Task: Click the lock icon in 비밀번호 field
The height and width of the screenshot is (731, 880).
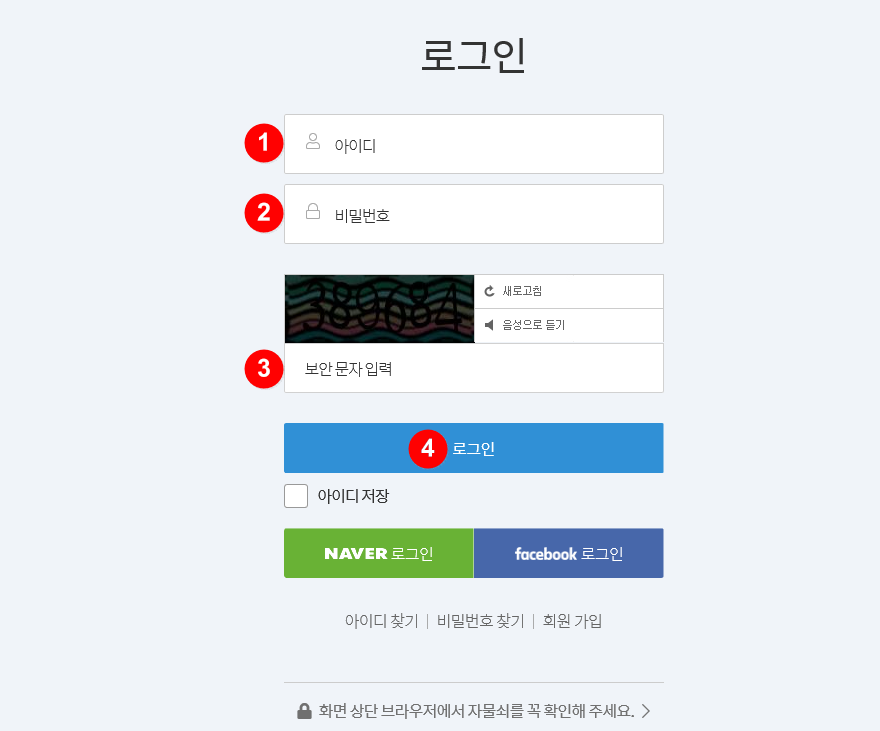Action: click(x=313, y=212)
